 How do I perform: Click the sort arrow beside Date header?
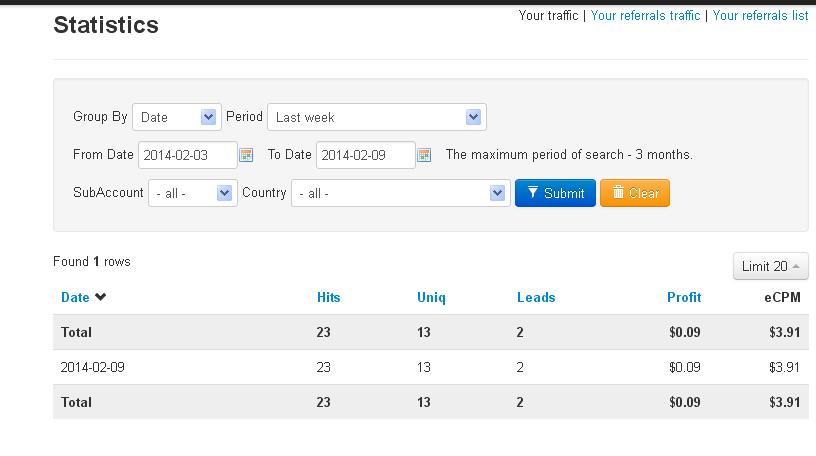[101, 297]
